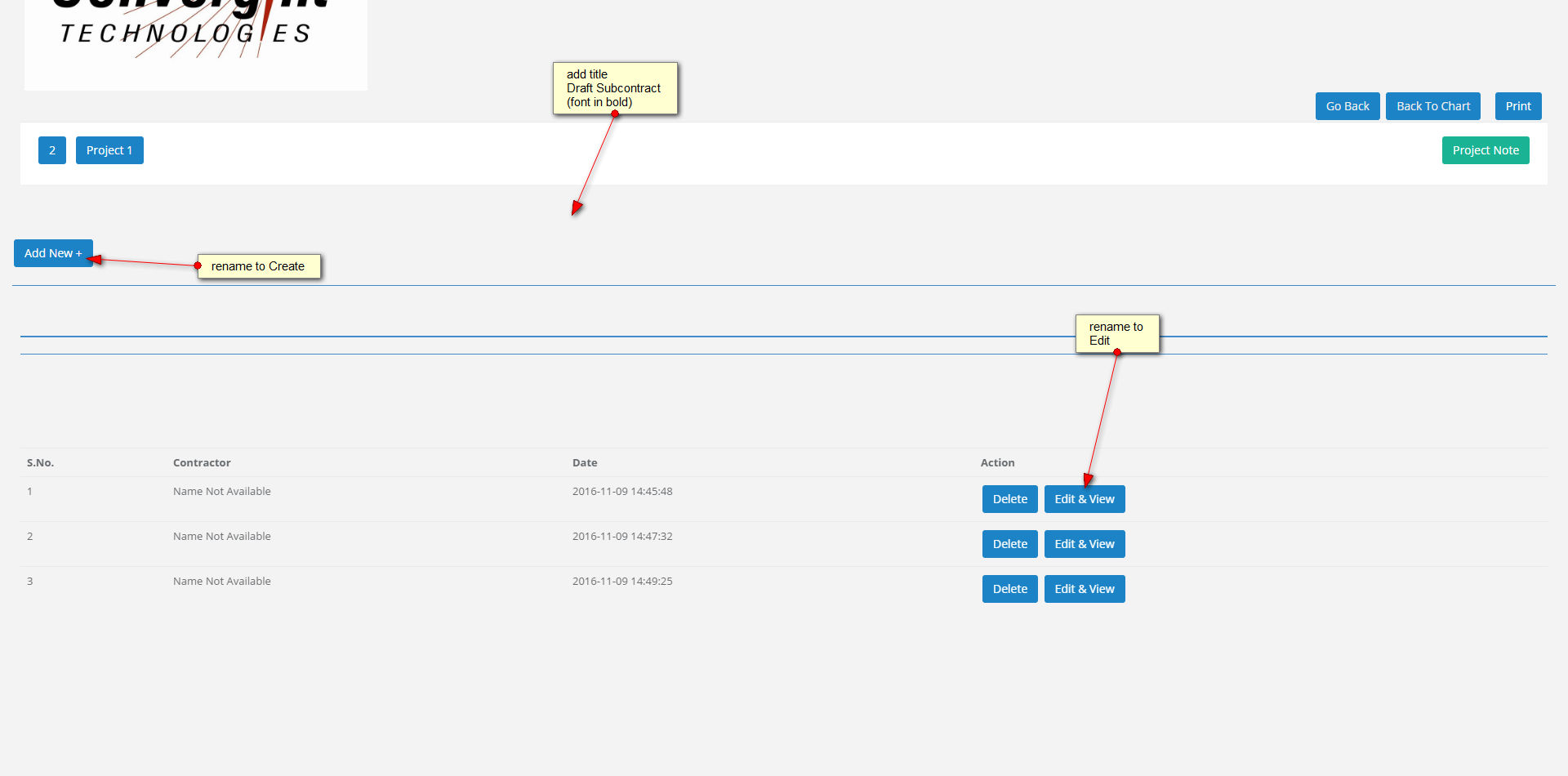Delete the 14:47:32 entry in row 2
Image resolution: width=1568 pixels, height=776 pixels.
click(x=1010, y=544)
